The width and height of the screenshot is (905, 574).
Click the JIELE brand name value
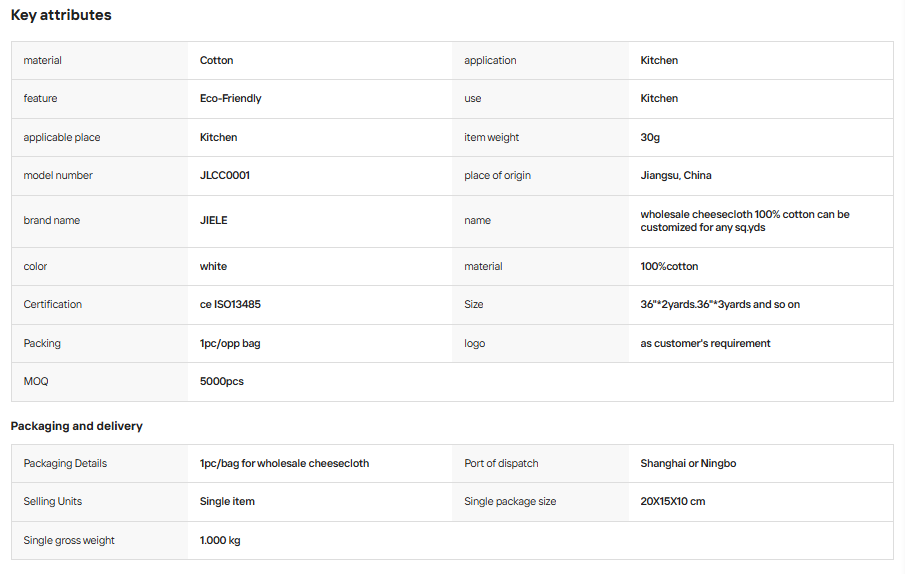pyautogui.click(x=214, y=220)
